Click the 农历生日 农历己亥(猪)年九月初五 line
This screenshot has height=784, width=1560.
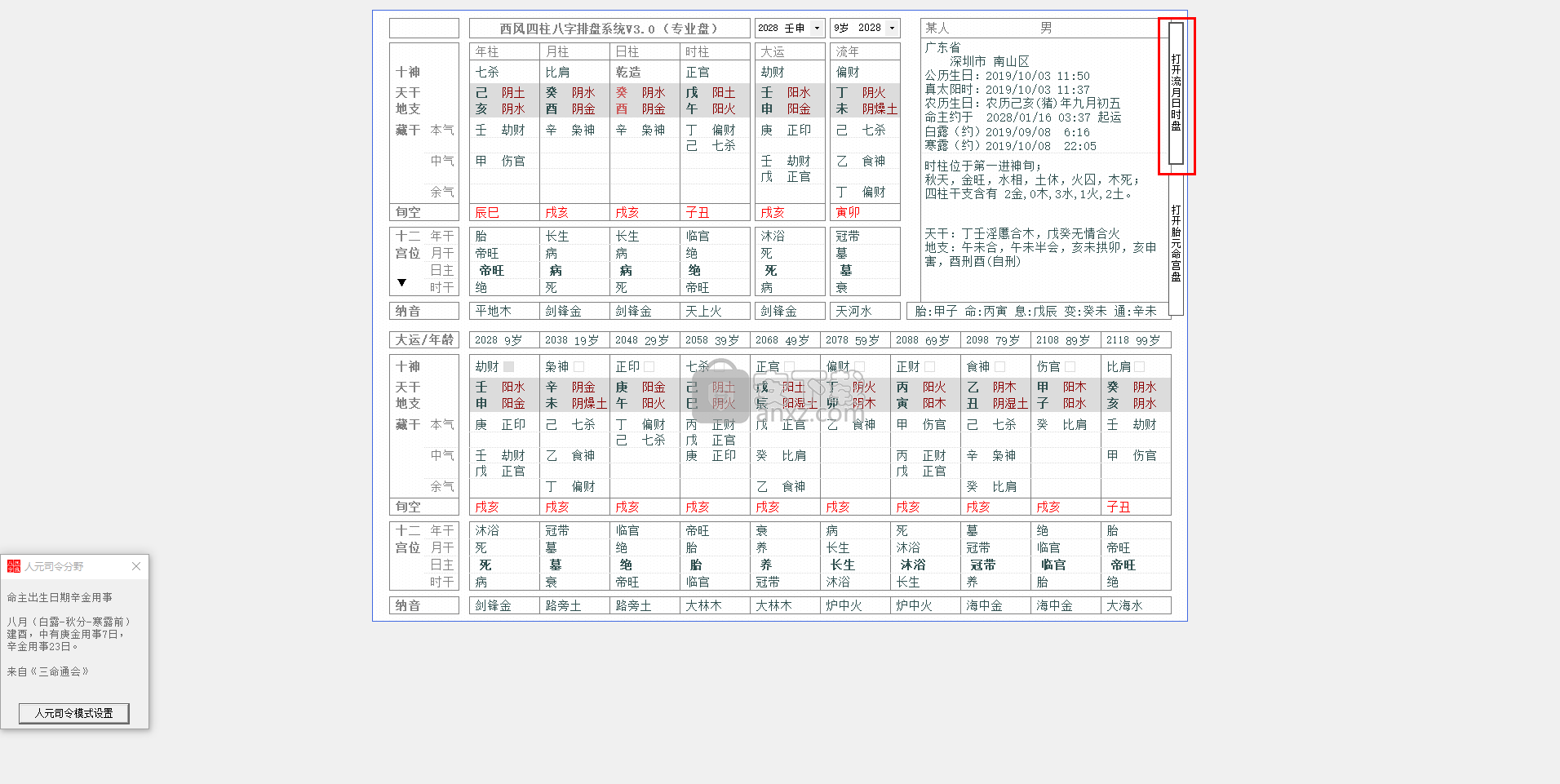(1022, 104)
